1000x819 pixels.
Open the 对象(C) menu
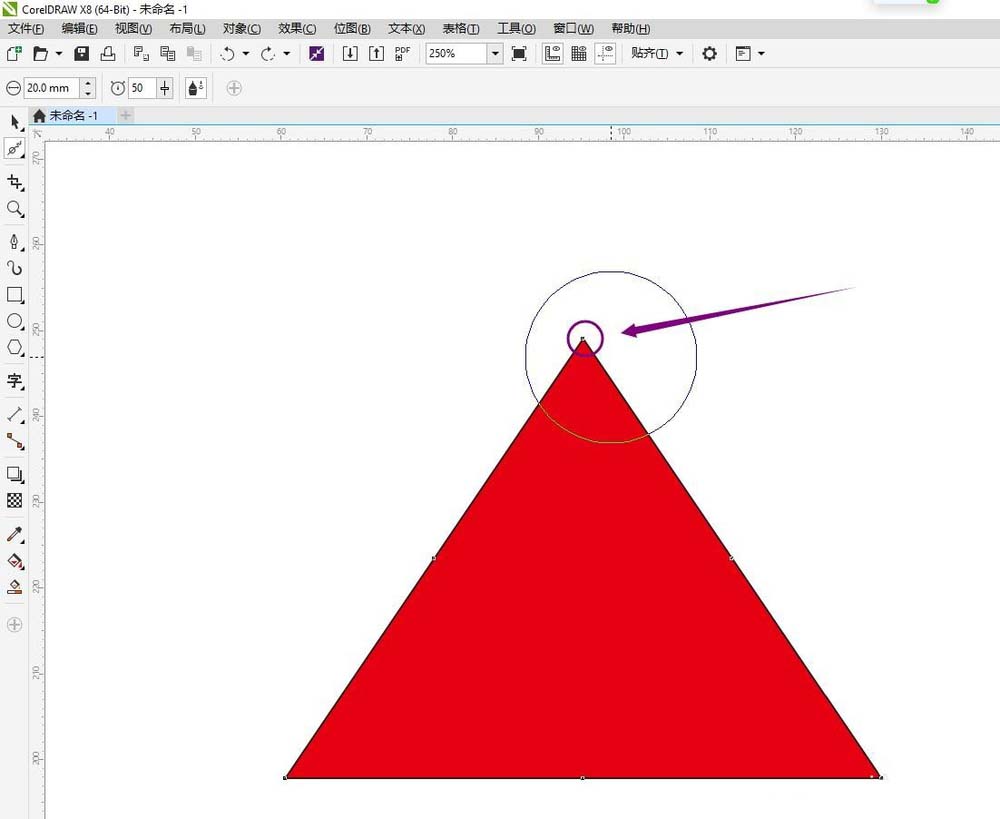click(242, 29)
